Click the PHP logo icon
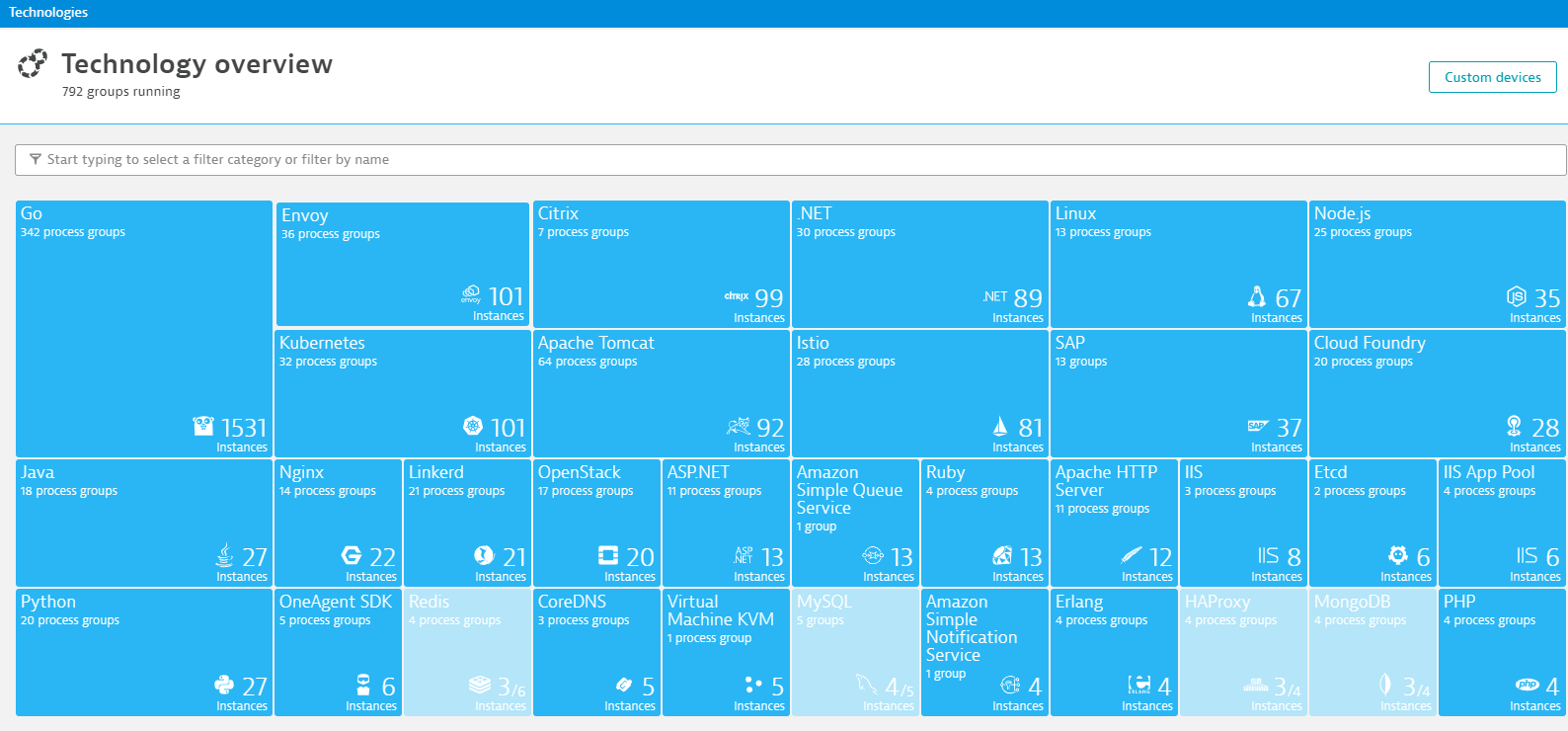The height and width of the screenshot is (731, 1568). 1528,685
